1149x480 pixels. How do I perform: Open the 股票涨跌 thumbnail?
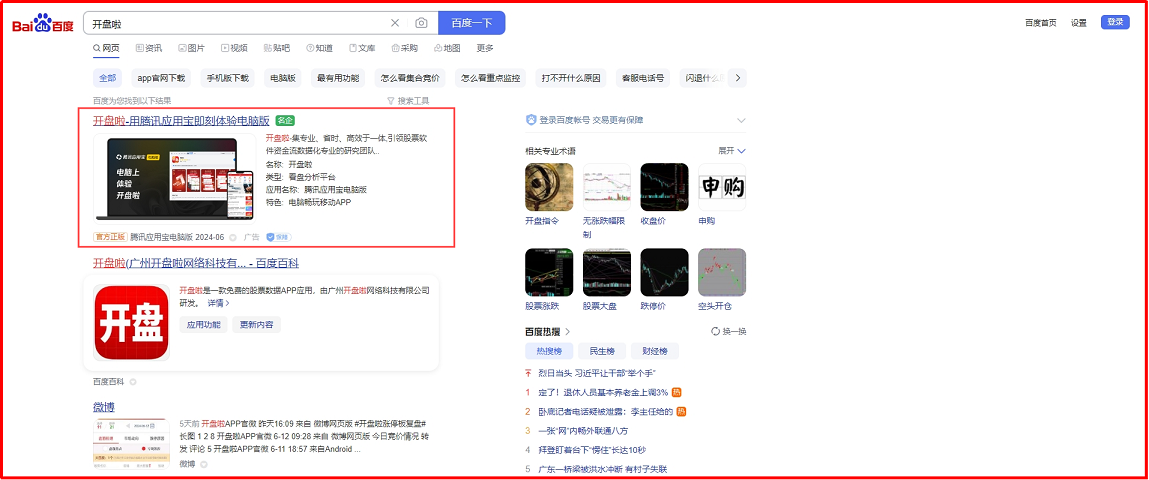pos(550,272)
